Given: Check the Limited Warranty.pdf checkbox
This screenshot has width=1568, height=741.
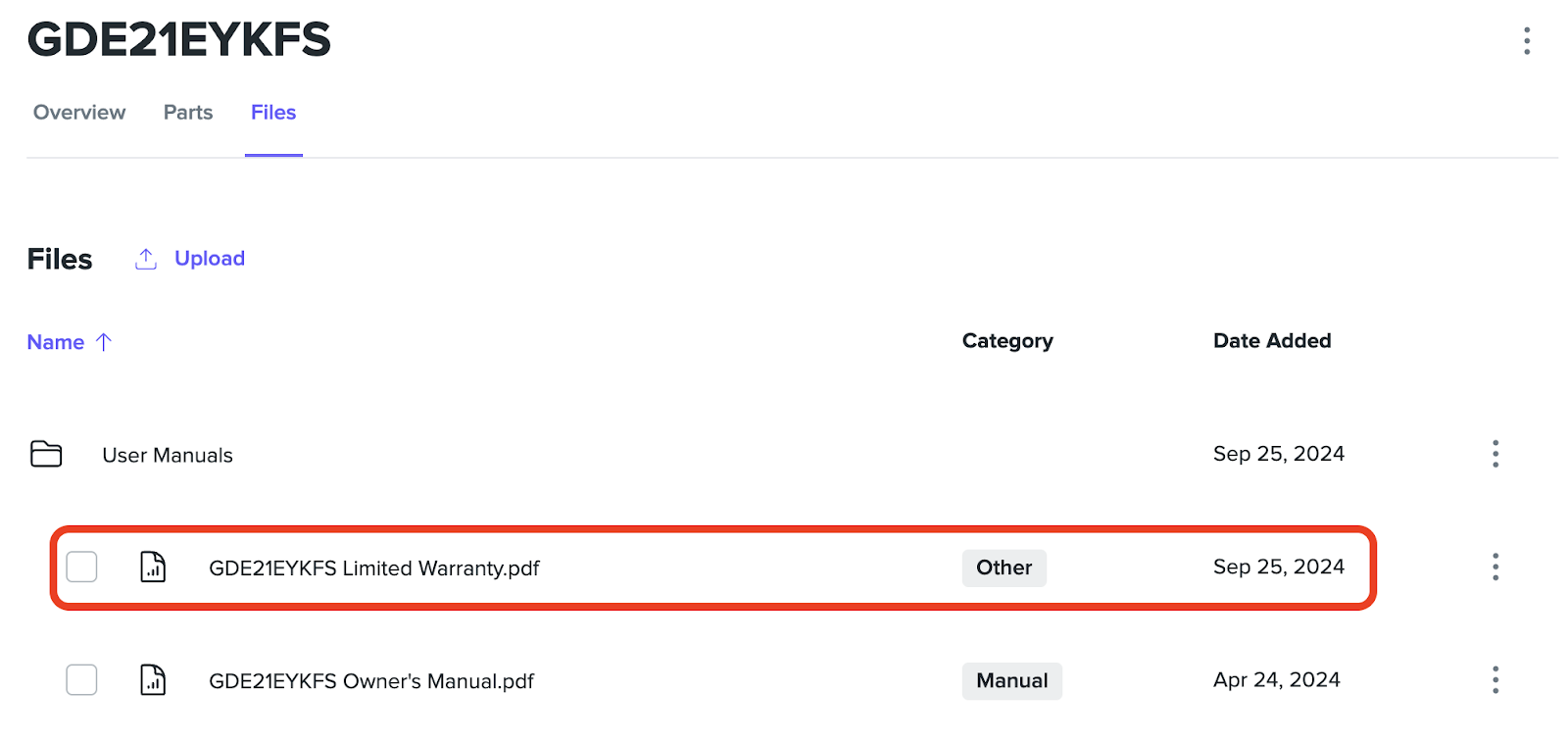Looking at the screenshot, I should pos(81,567).
